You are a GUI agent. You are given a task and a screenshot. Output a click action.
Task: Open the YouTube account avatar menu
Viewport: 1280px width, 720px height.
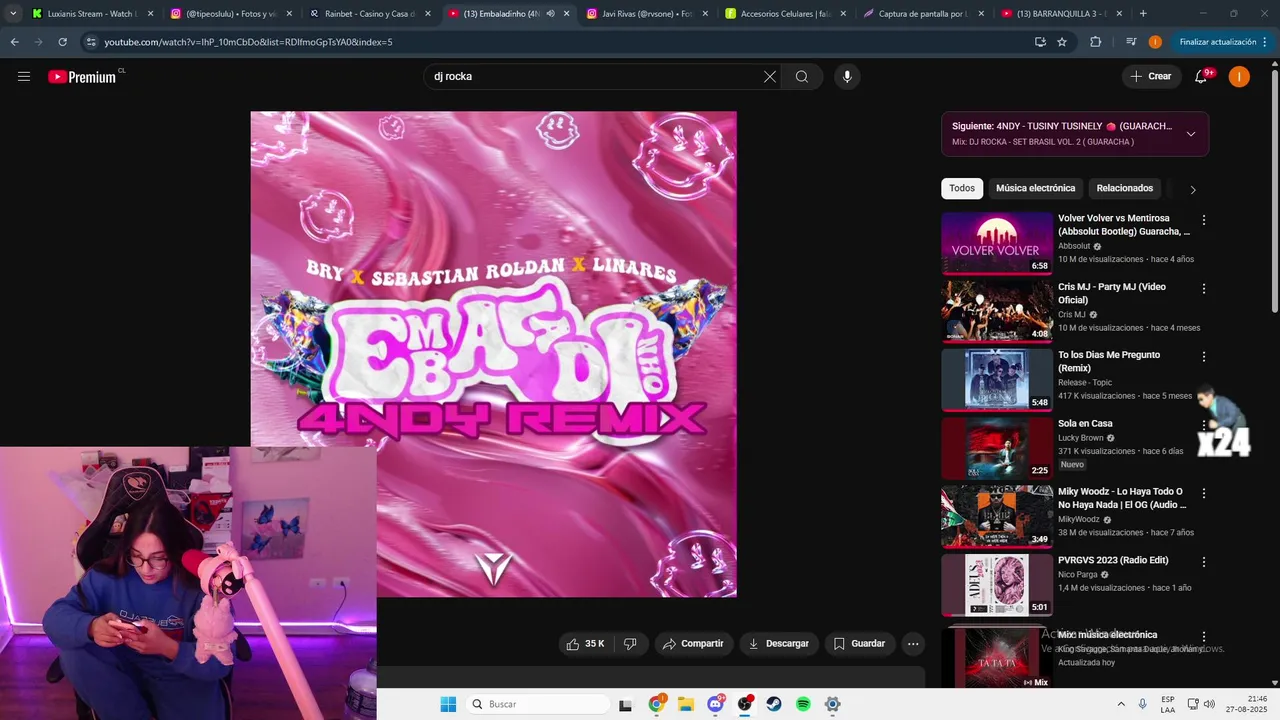1239,77
